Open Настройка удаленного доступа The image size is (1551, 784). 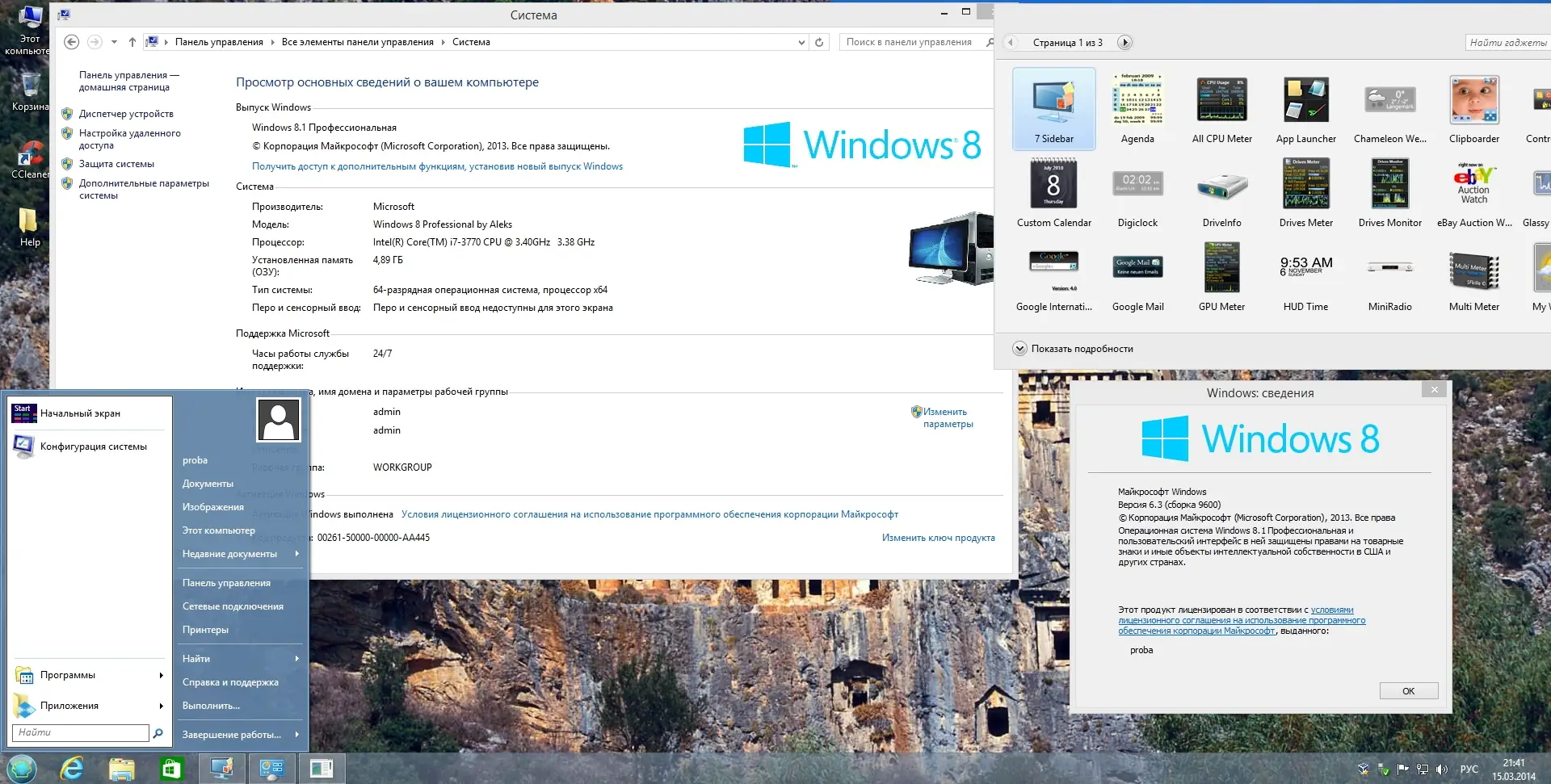(x=129, y=139)
